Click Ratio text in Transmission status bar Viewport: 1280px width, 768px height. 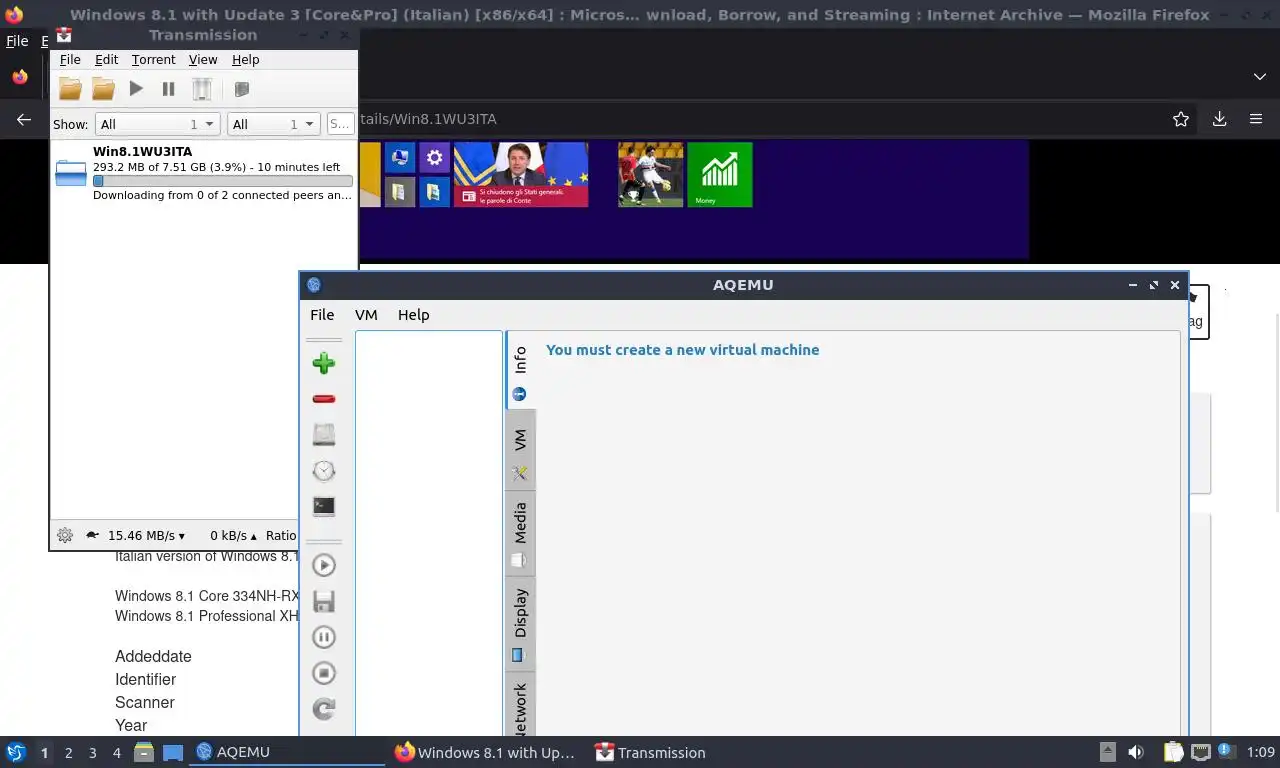click(x=281, y=535)
